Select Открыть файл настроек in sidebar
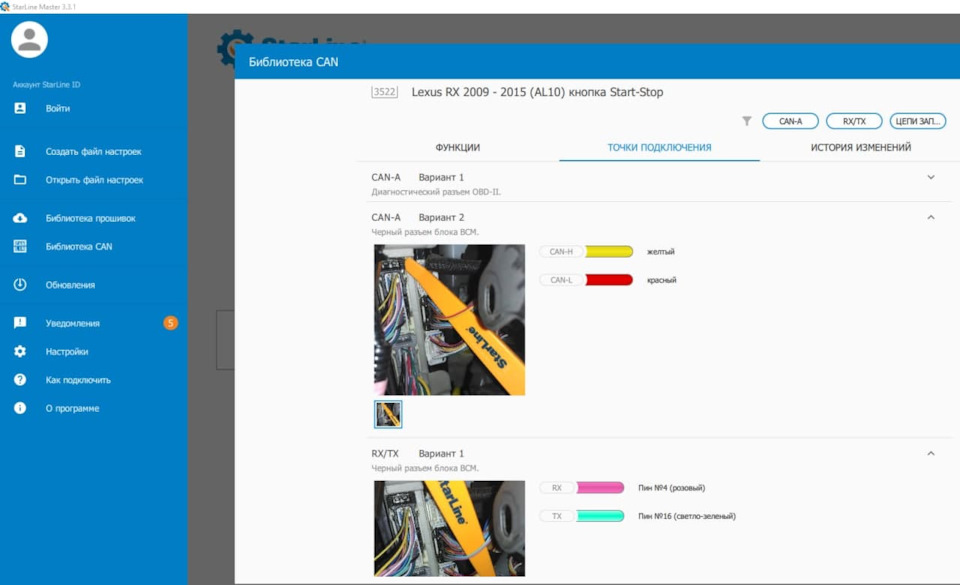This screenshot has width=960, height=585. 94,180
